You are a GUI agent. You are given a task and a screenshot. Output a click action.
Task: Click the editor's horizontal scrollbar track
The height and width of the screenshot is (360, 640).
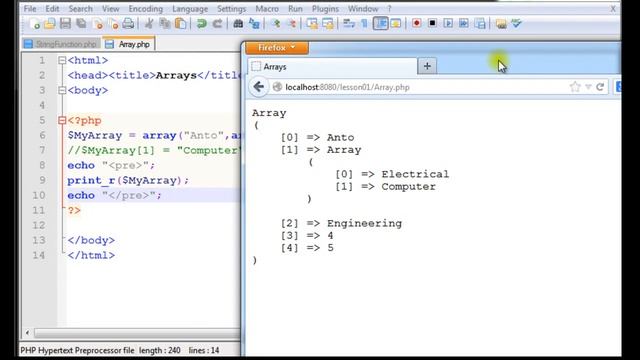pyautogui.click(x=138, y=333)
